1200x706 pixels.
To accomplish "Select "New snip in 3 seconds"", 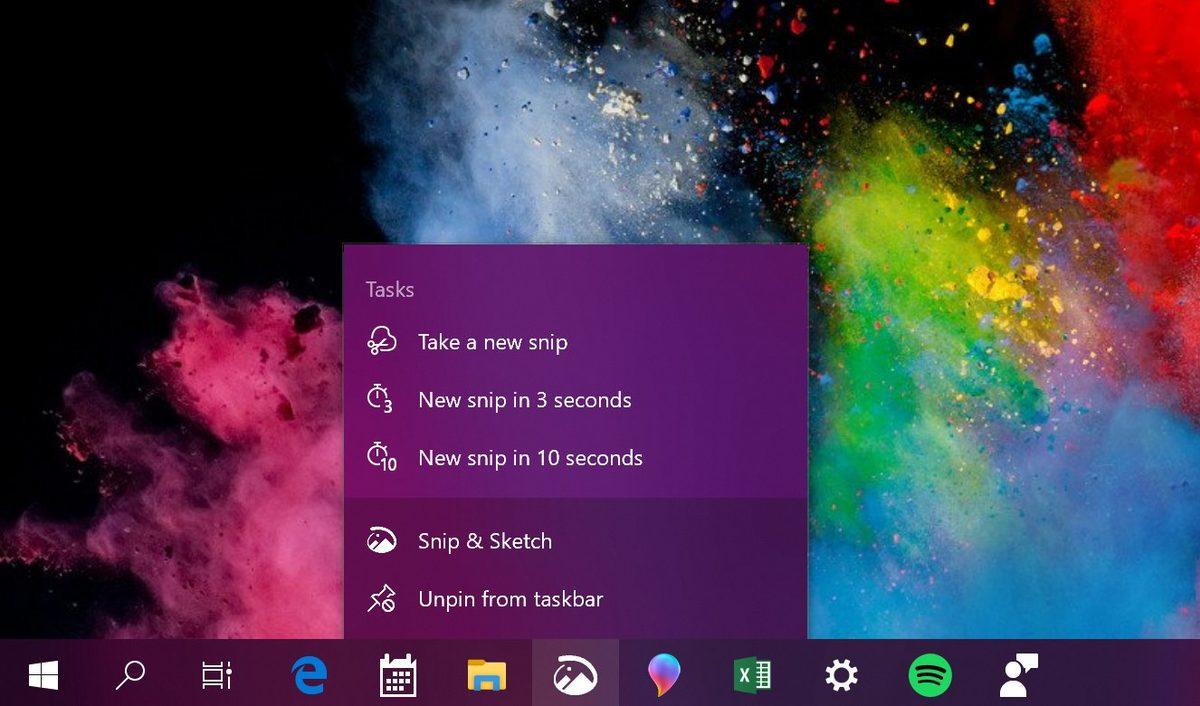I will point(524,399).
